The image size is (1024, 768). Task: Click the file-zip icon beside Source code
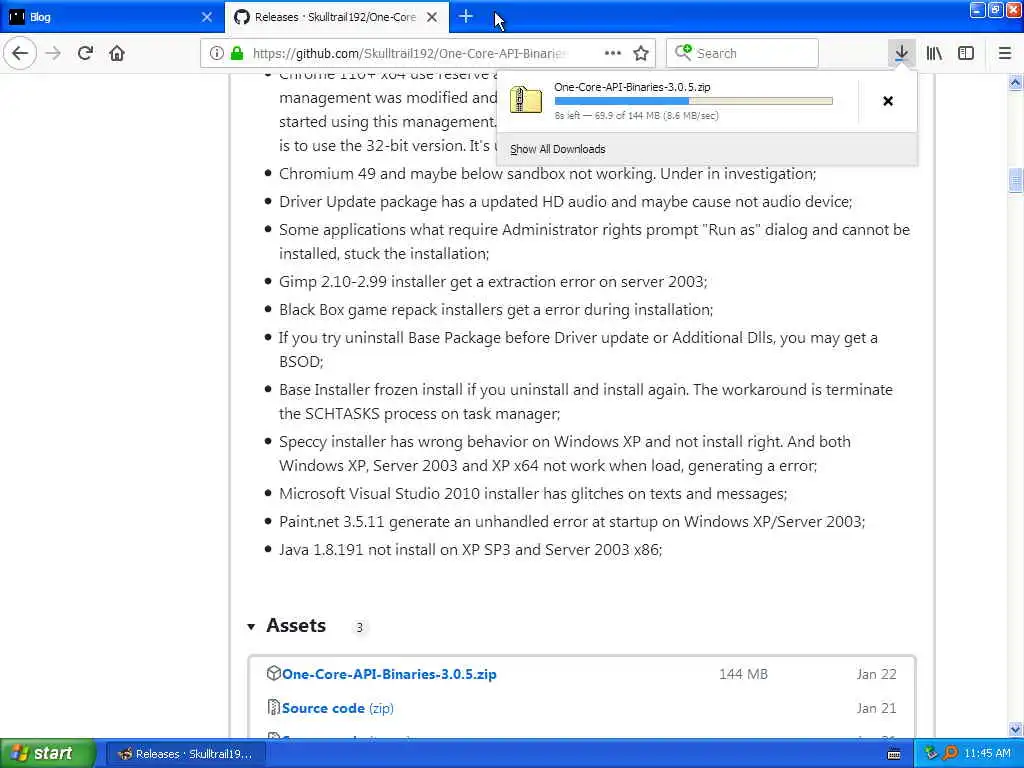[274, 707]
